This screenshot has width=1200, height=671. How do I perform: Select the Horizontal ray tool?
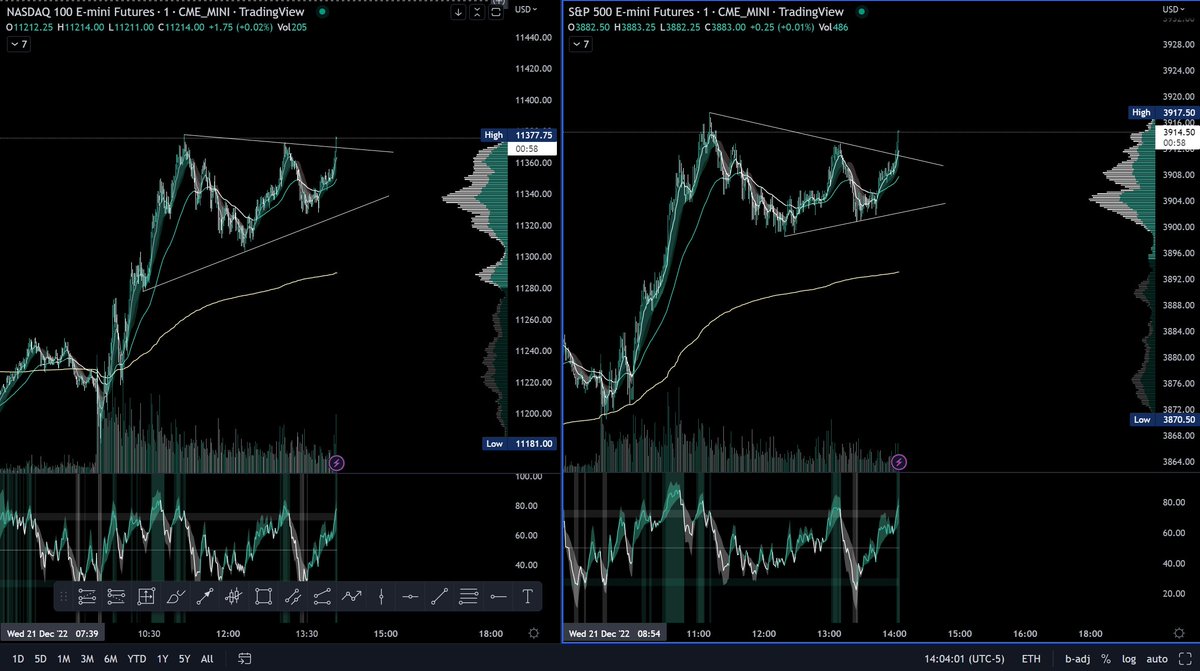(499, 597)
